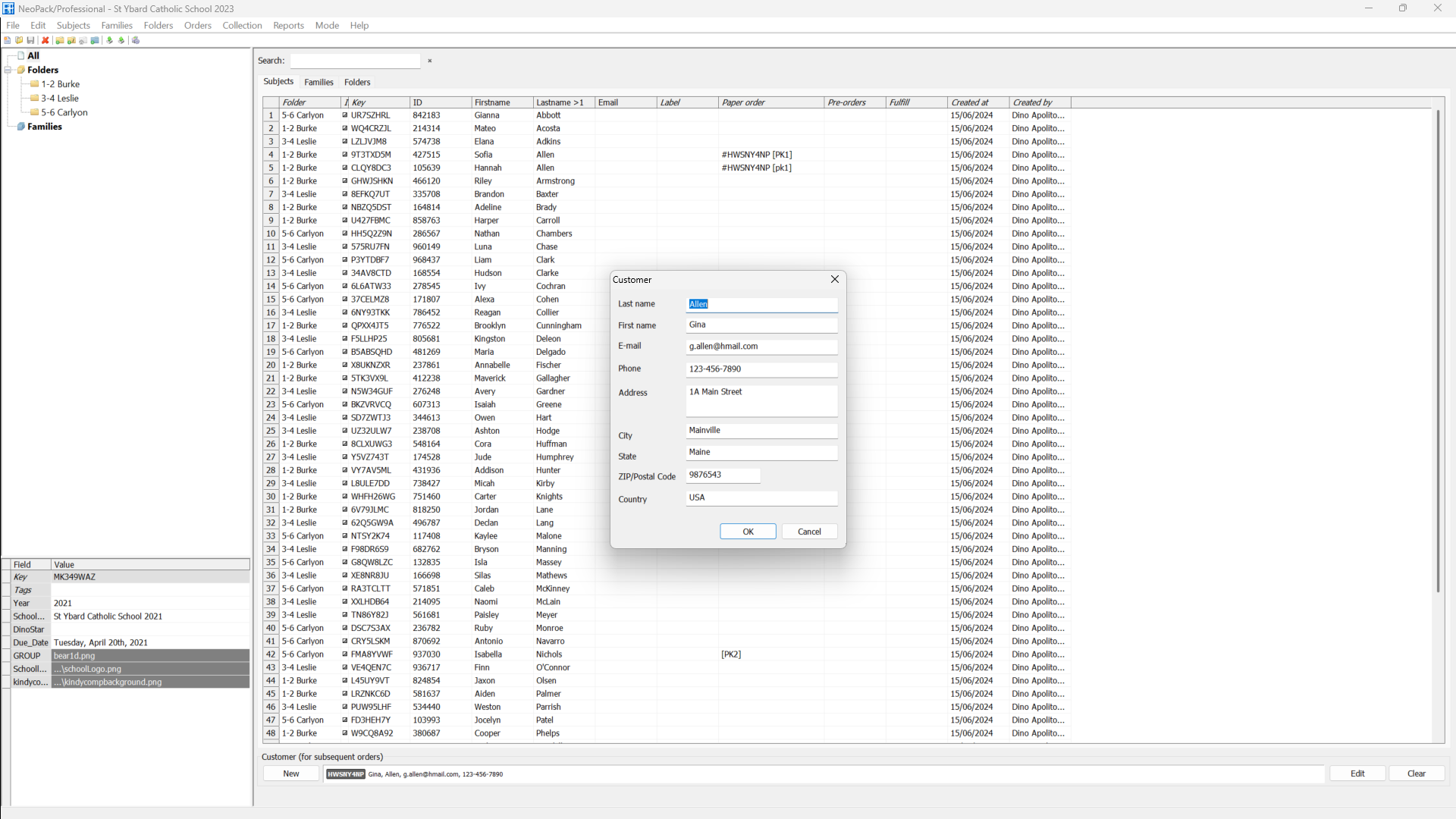Image resolution: width=1456 pixels, height=819 pixels.
Task: Open the Families menu
Action: (117, 25)
